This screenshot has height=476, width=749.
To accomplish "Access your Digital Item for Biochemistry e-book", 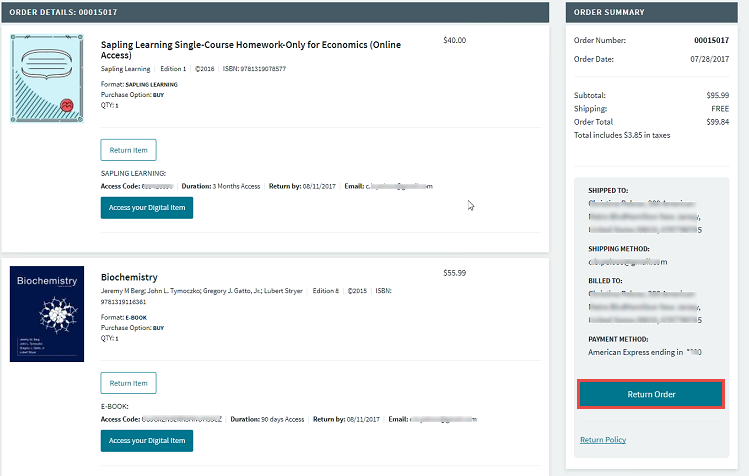I will [x=146, y=441].
